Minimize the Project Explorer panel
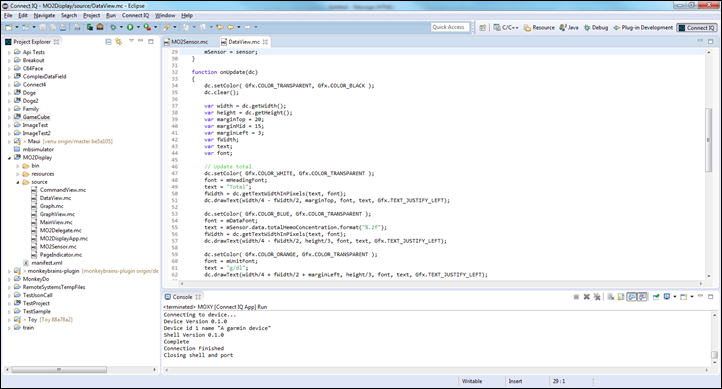 [140, 41]
